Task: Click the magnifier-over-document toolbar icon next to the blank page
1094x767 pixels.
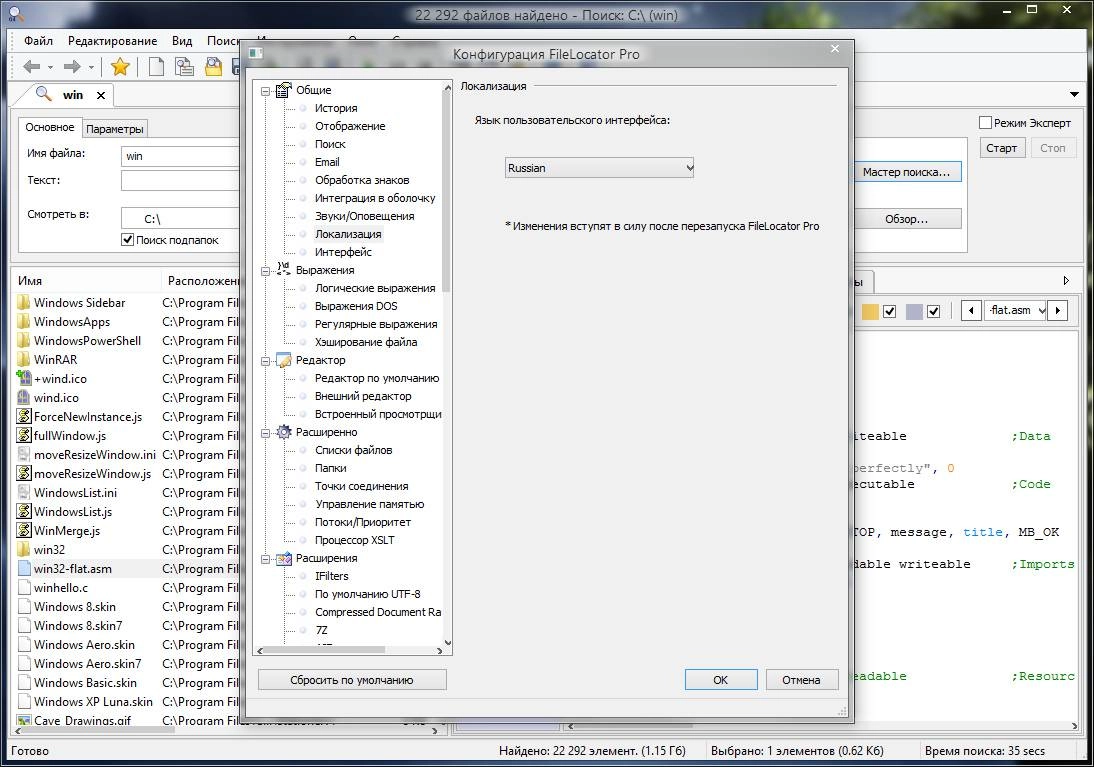Action: point(184,67)
